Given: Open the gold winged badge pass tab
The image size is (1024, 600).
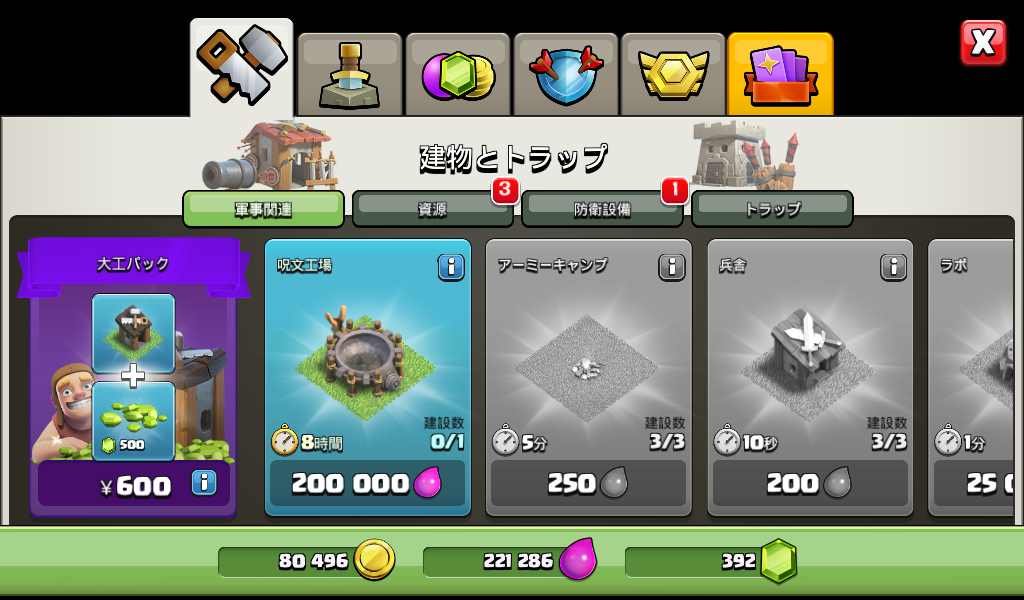Looking at the screenshot, I should tap(673, 74).
